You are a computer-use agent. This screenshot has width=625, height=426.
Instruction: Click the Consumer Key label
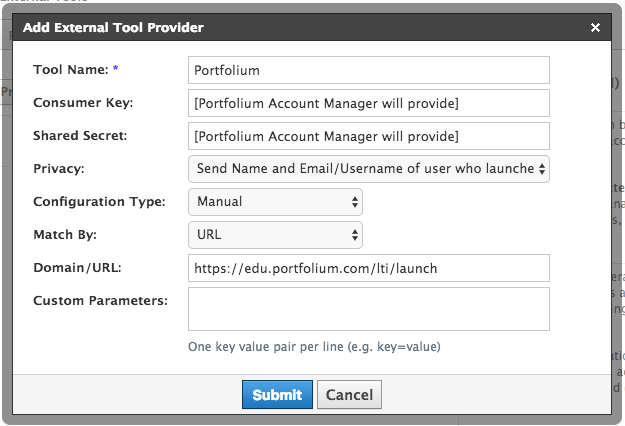coord(82,103)
